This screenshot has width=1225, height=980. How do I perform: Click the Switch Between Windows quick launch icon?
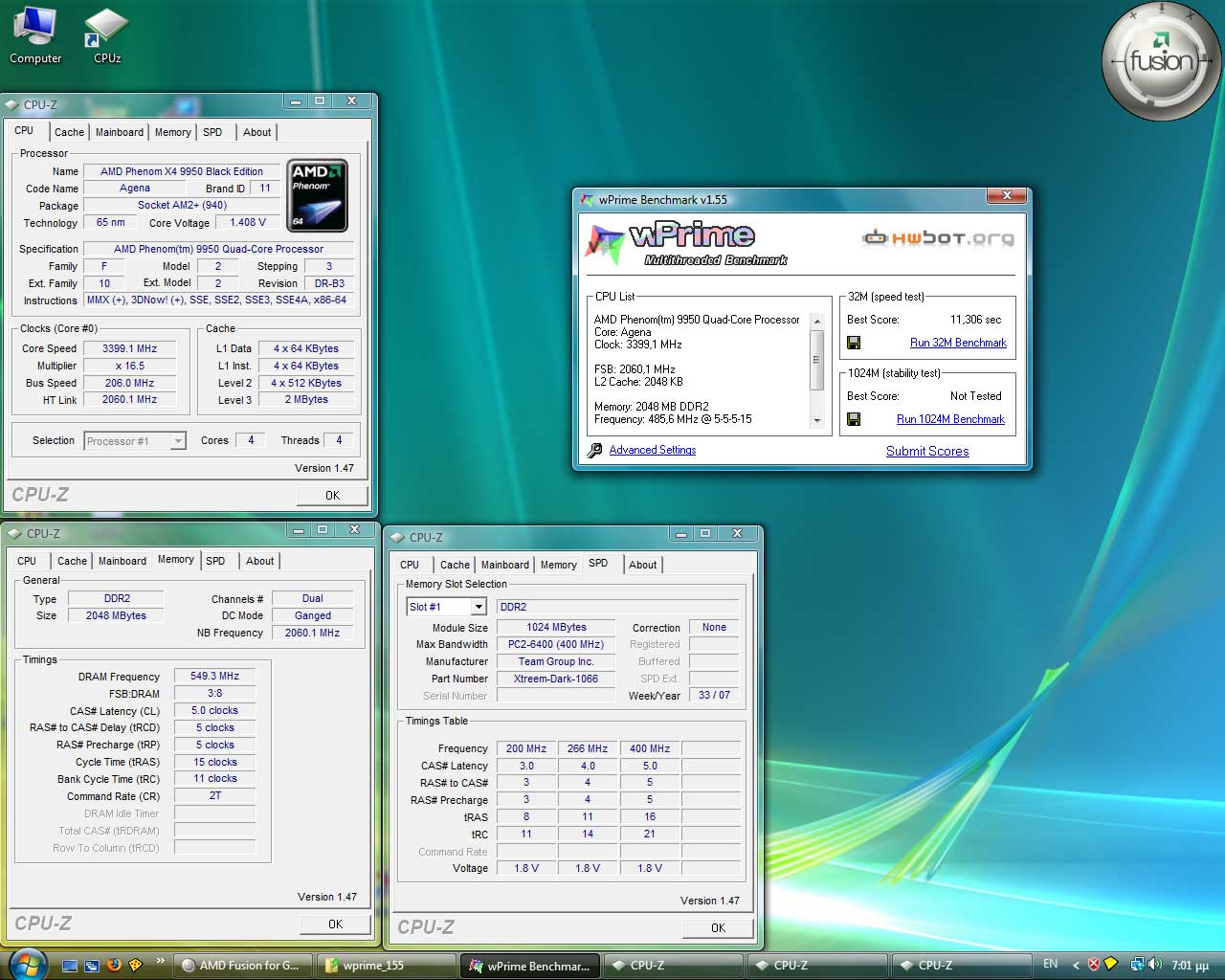pos(92,965)
